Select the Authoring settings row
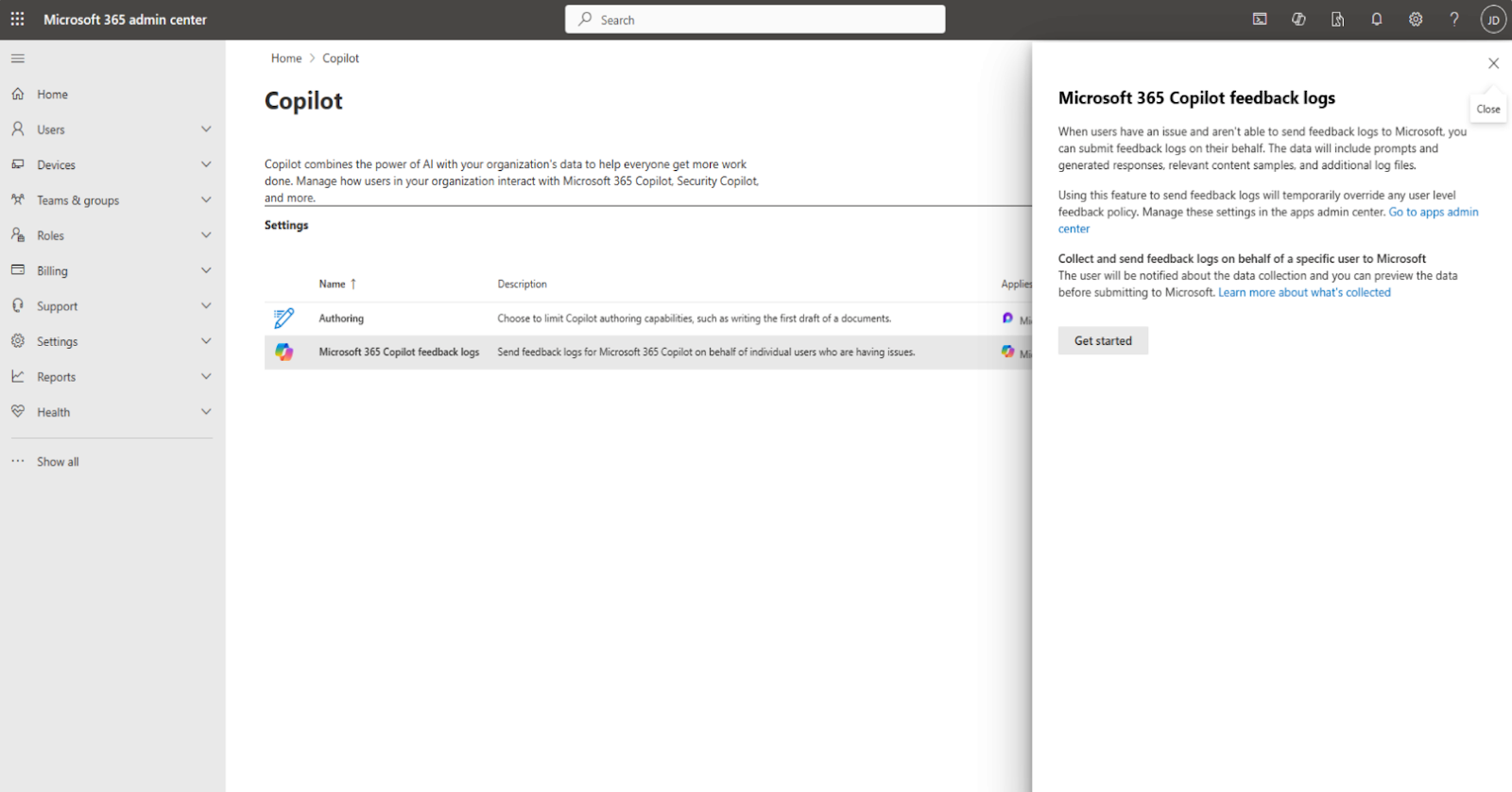 pyautogui.click(x=648, y=319)
